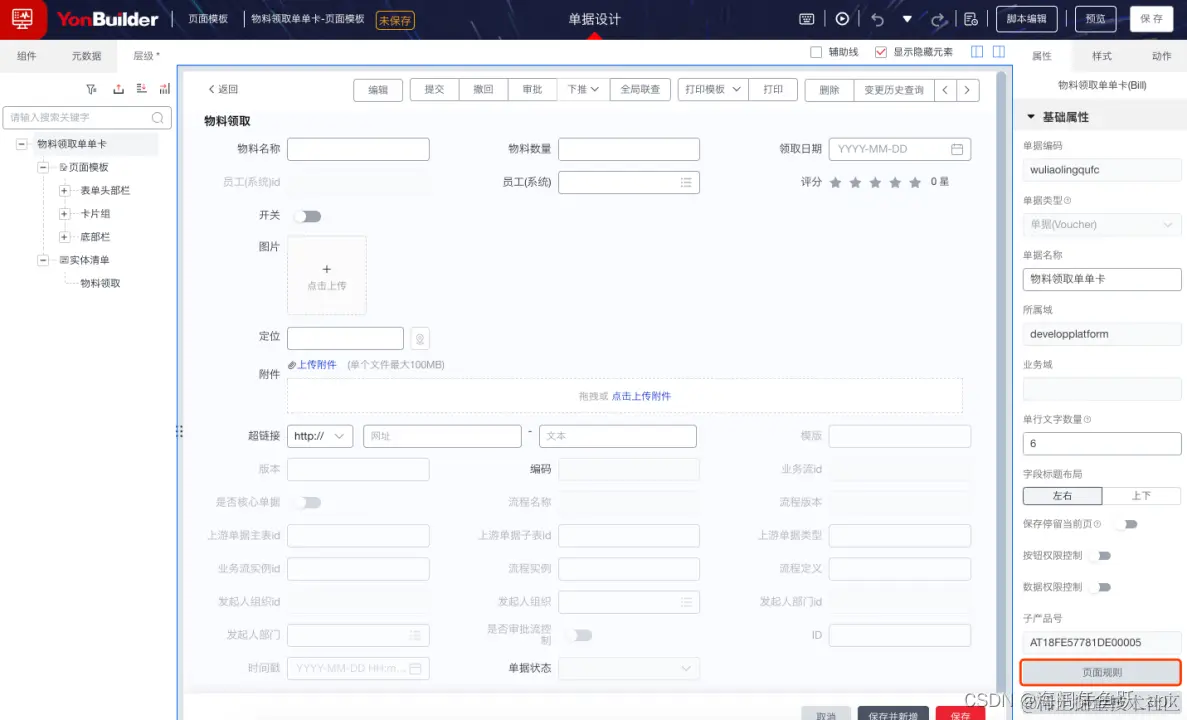Toggle the 按钮权限控制 switch
The height and width of the screenshot is (720, 1187).
[x=1102, y=556]
